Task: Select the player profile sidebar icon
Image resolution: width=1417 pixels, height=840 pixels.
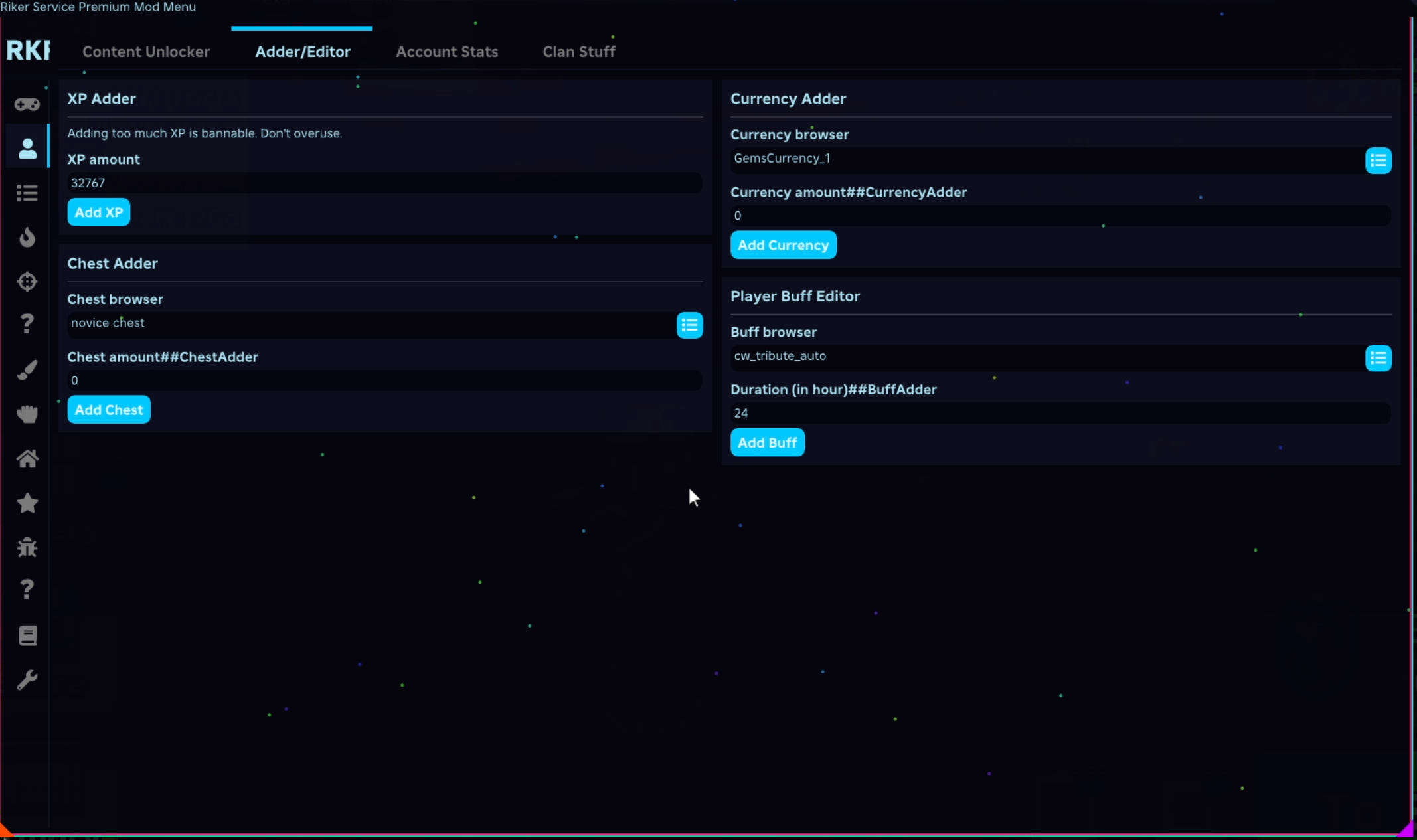Action: [x=27, y=148]
